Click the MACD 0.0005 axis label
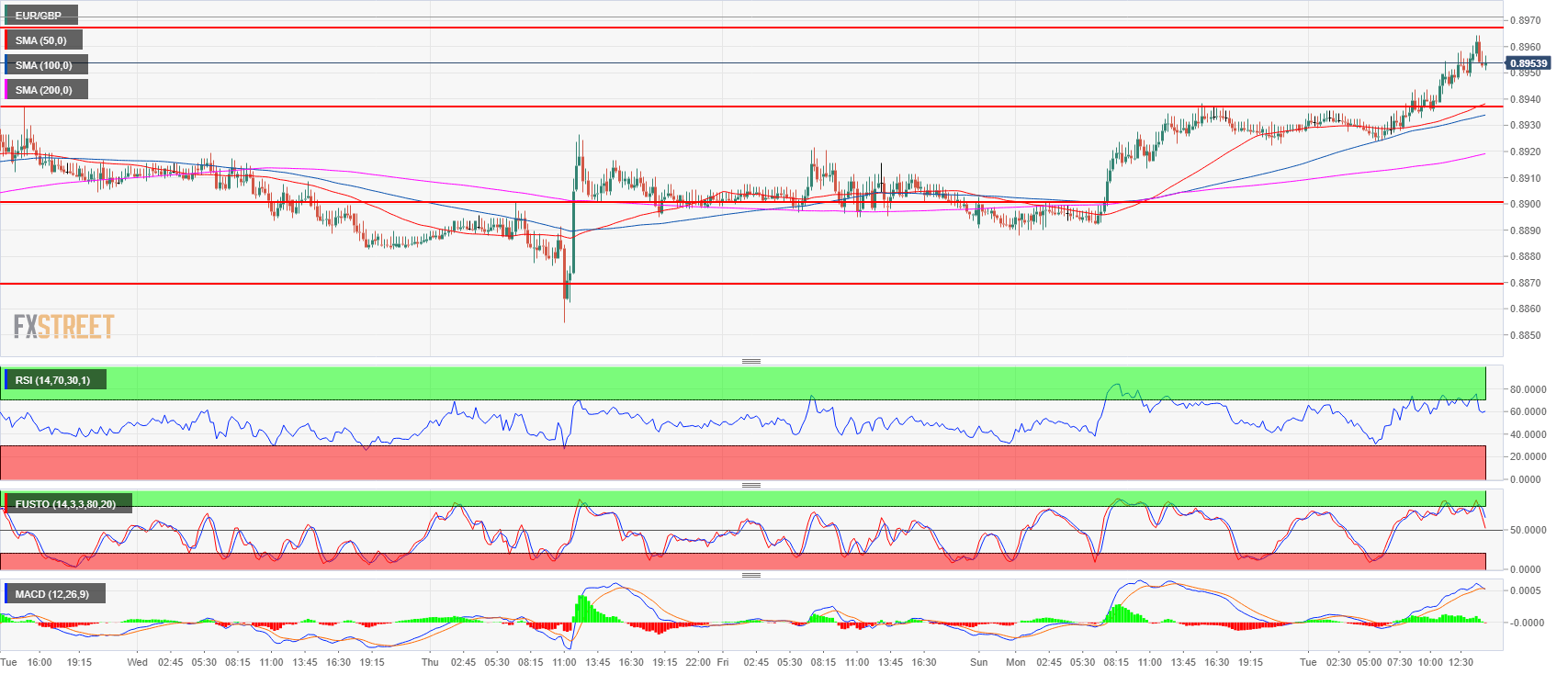Viewport: 1568px width, 674px height. tap(1526, 590)
